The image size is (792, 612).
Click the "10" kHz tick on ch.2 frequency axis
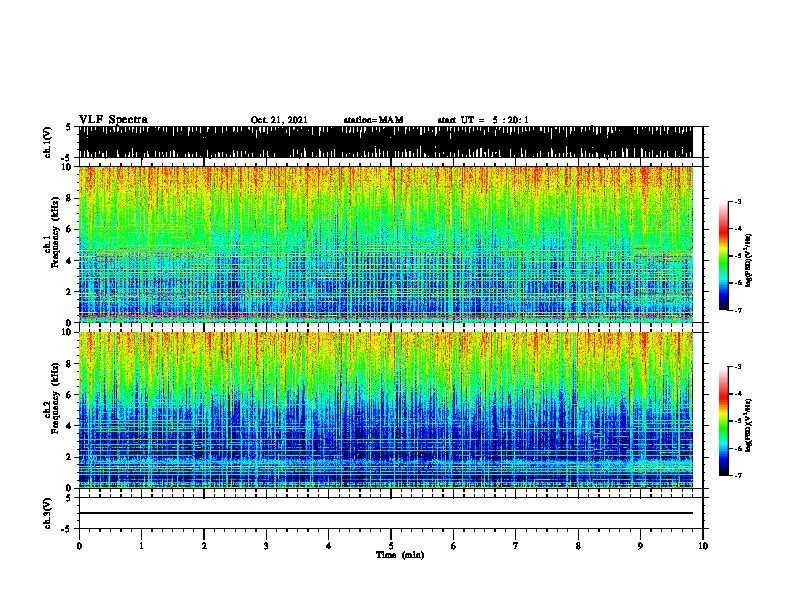click(x=67, y=332)
